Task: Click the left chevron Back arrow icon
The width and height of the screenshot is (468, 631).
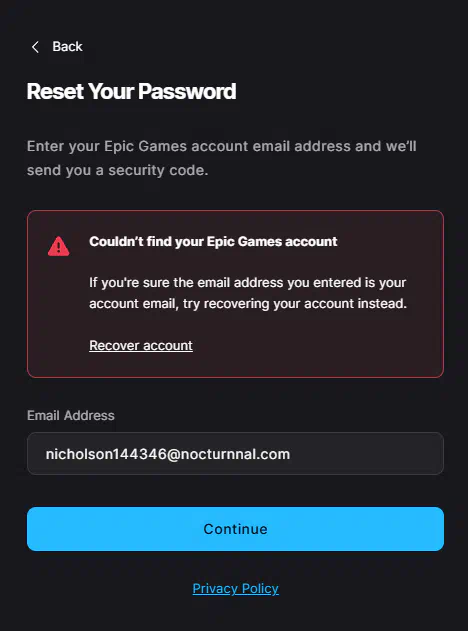Action: (35, 47)
